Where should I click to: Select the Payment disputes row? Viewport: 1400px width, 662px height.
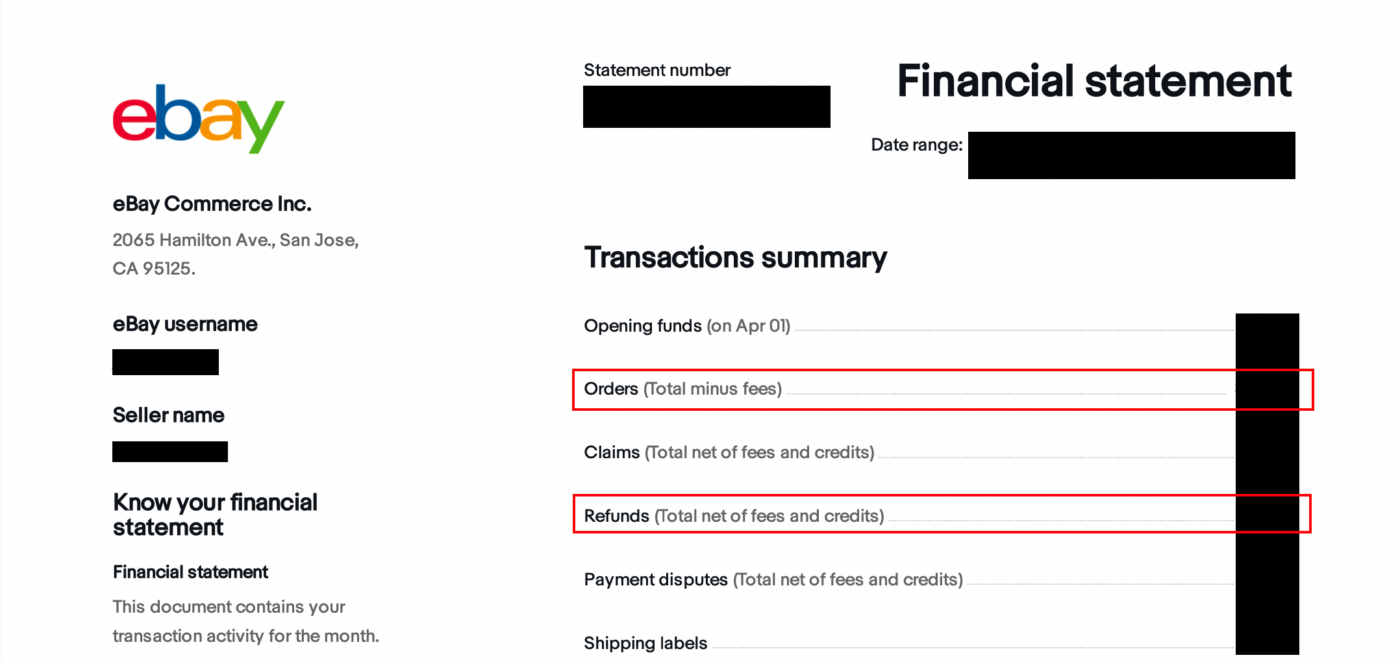[941, 579]
